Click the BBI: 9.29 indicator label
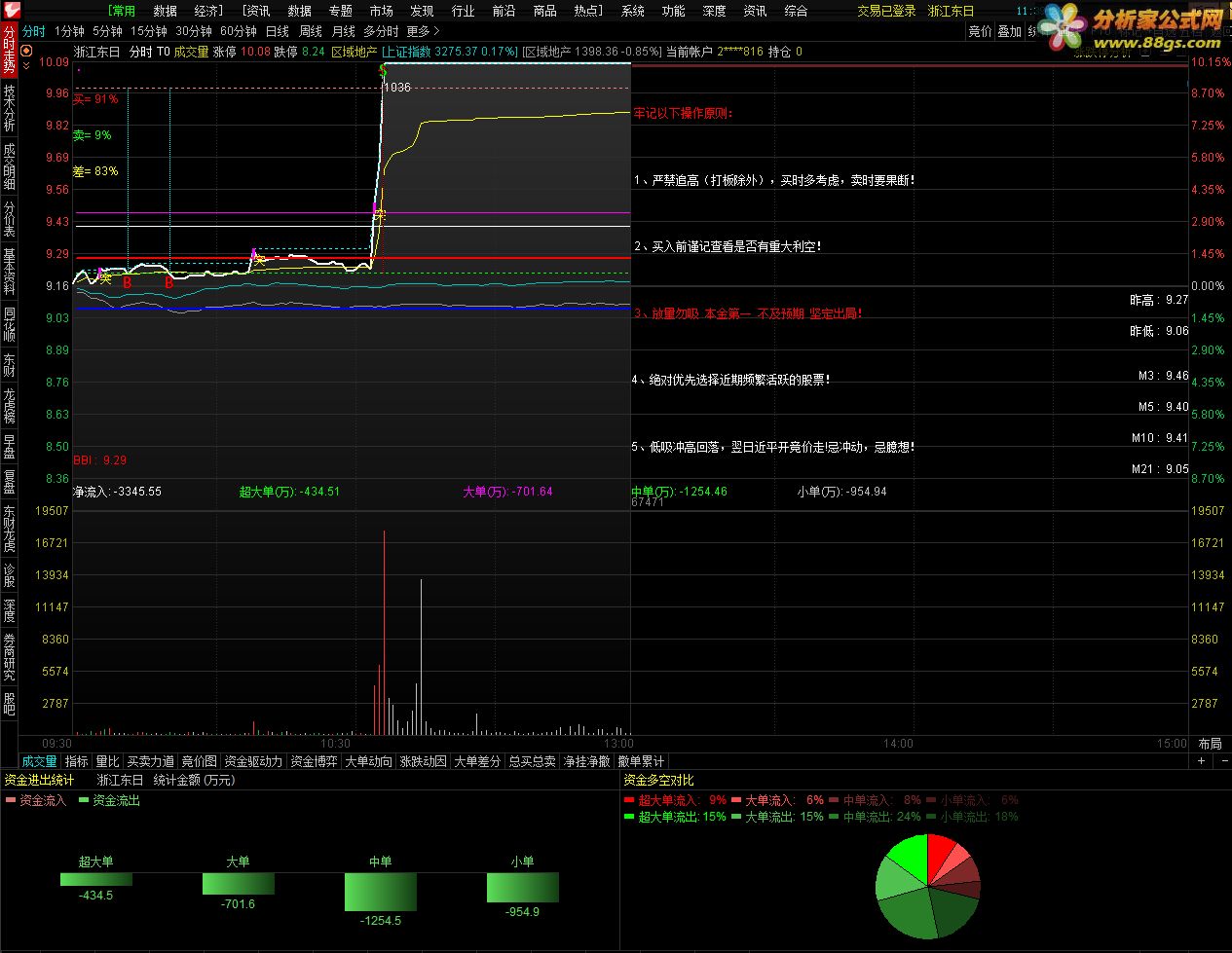The height and width of the screenshot is (953, 1232). [100, 460]
